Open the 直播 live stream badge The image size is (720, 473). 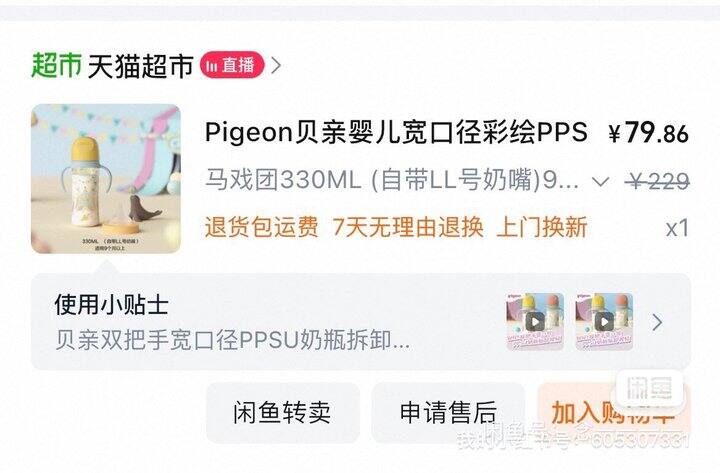[232, 65]
